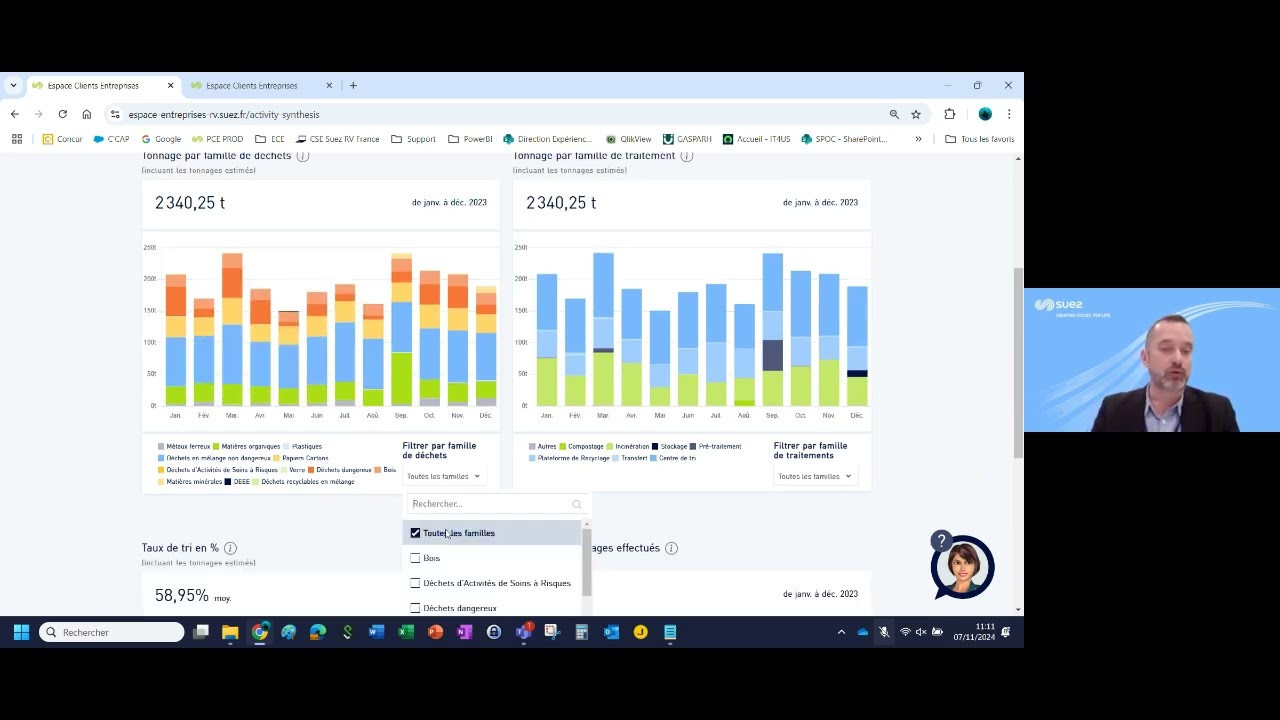1280x720 pixels.
Task: Click search magnifier in filter search box
Action: pyautogui.click(x=577, y=504)
